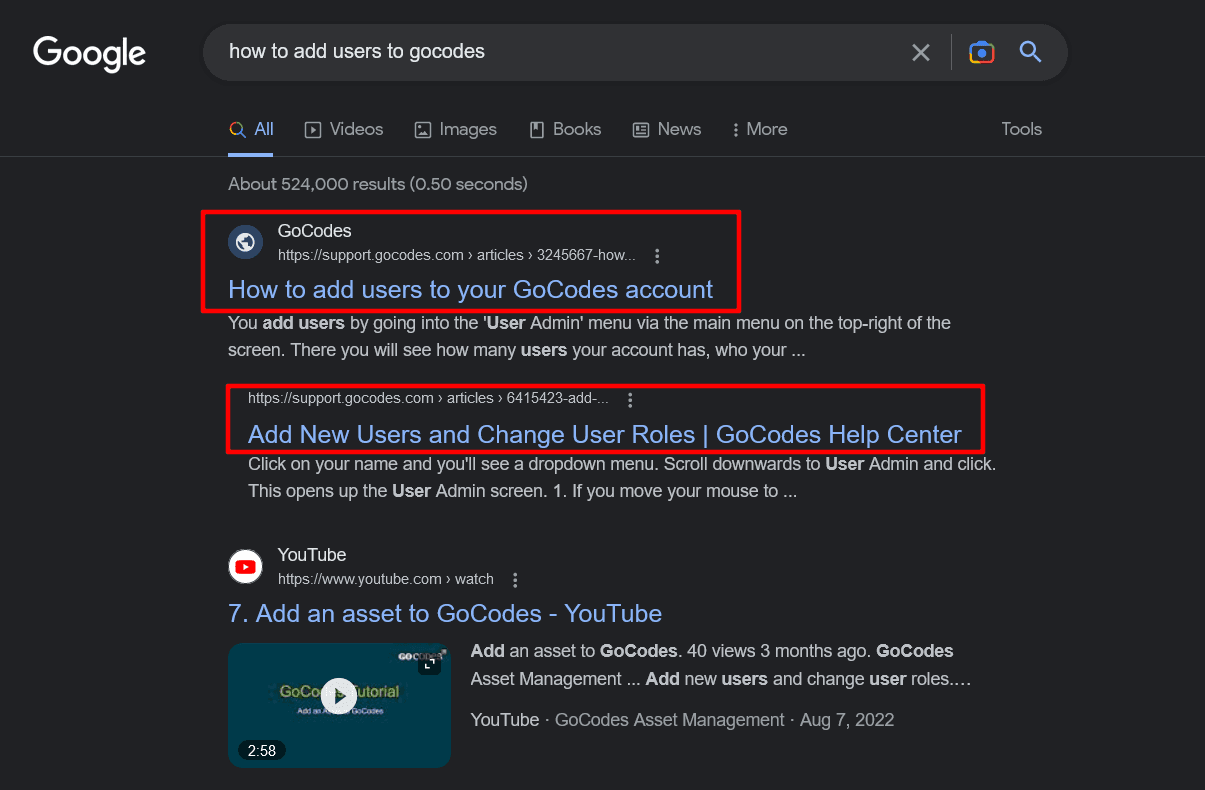
Task: Click the YouTube favicon icon
Action: [x=245, y=566]
